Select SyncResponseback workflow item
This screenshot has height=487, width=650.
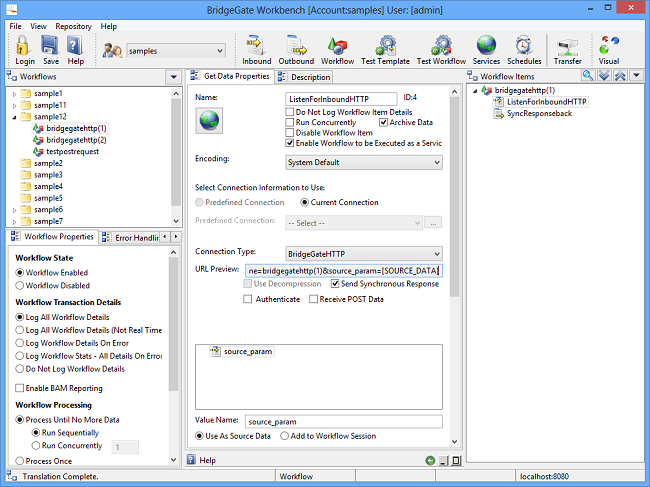pyautogui.click(x=539, y=113)
